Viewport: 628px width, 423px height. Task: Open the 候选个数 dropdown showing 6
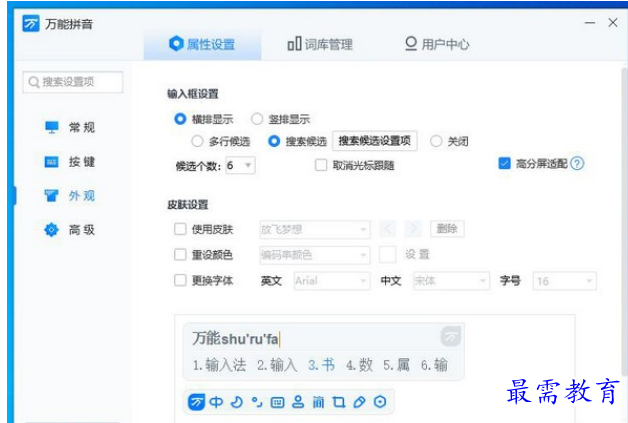240,165
